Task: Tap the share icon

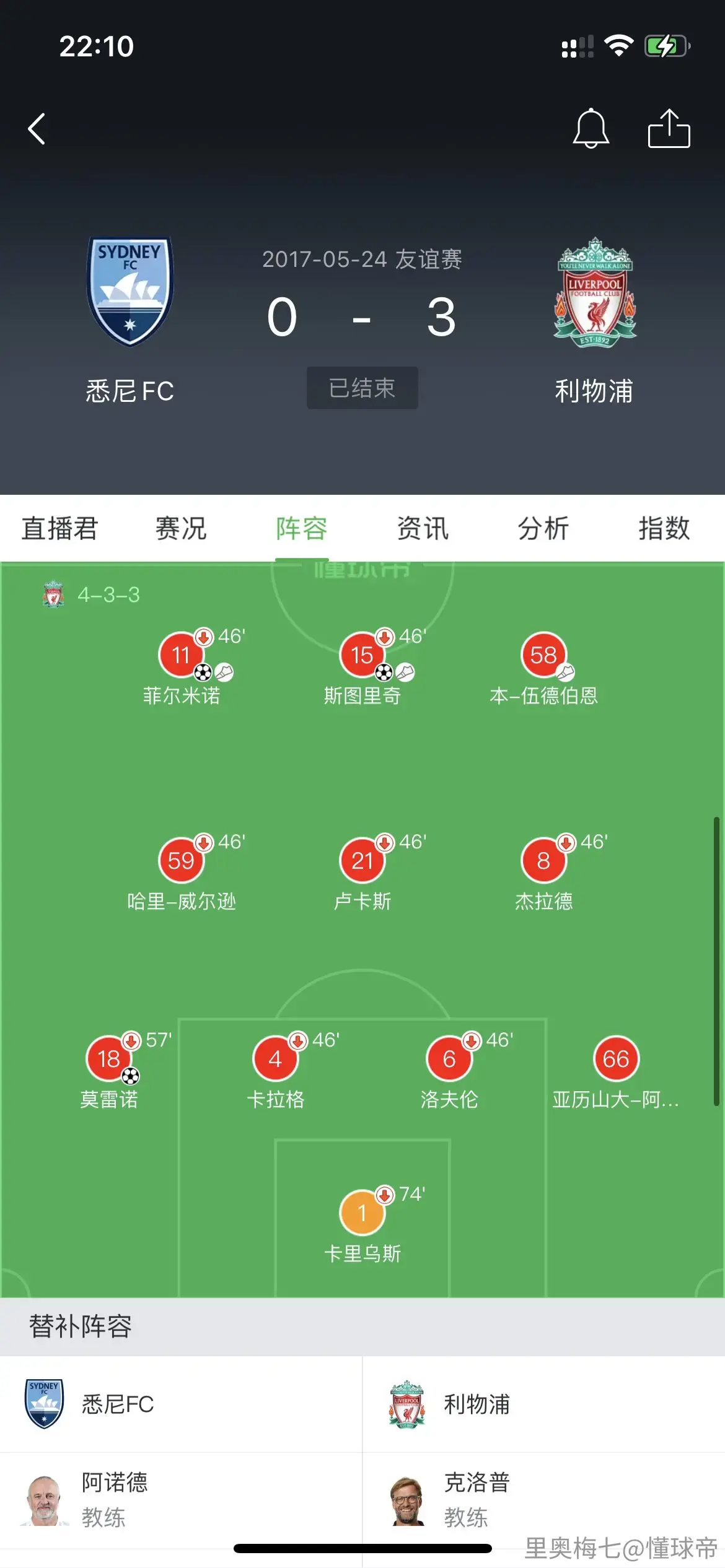Action: pyautogui.click(x=669, y=128)
